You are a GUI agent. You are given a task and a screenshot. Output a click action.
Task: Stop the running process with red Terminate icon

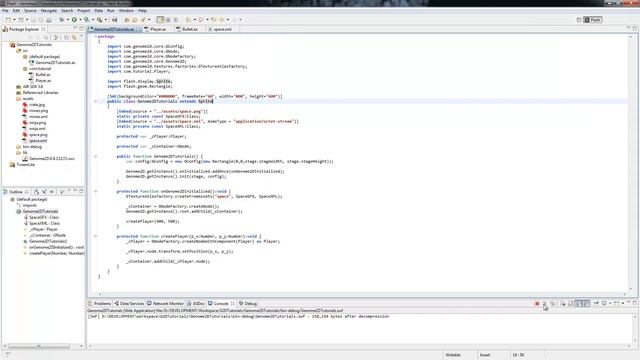[537, 304]
